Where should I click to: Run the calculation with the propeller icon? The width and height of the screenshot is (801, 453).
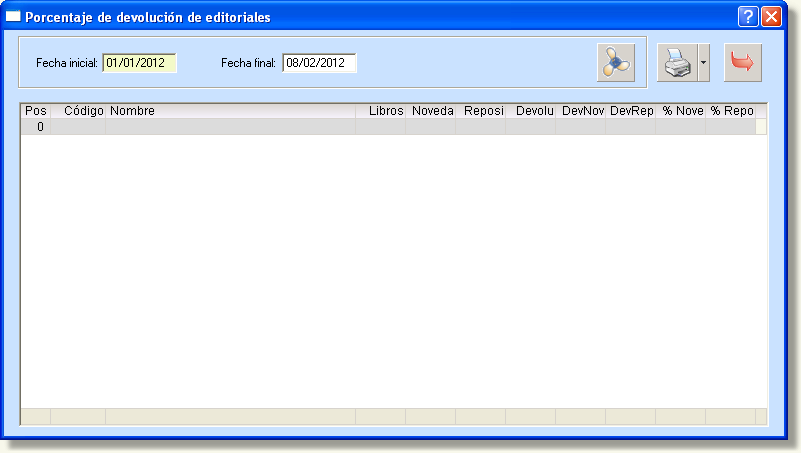(616, 63)
